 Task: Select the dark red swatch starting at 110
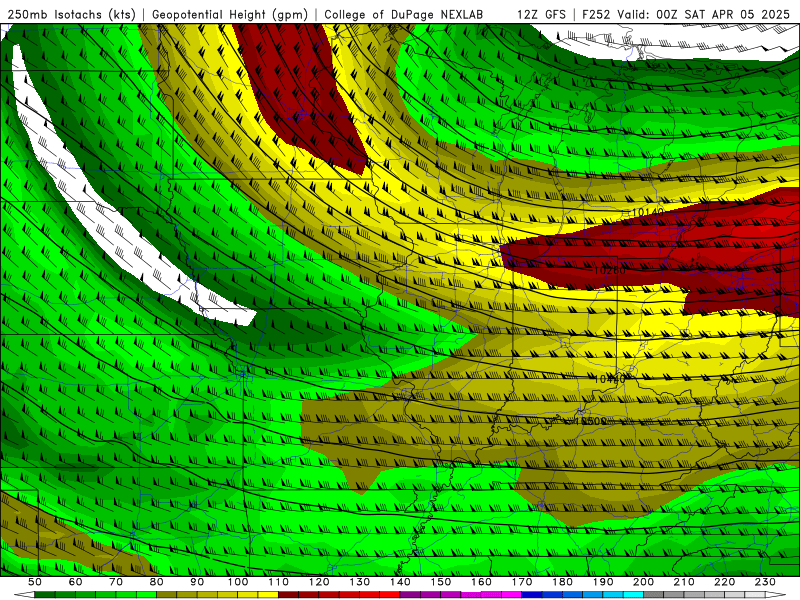tap(288, 595)
